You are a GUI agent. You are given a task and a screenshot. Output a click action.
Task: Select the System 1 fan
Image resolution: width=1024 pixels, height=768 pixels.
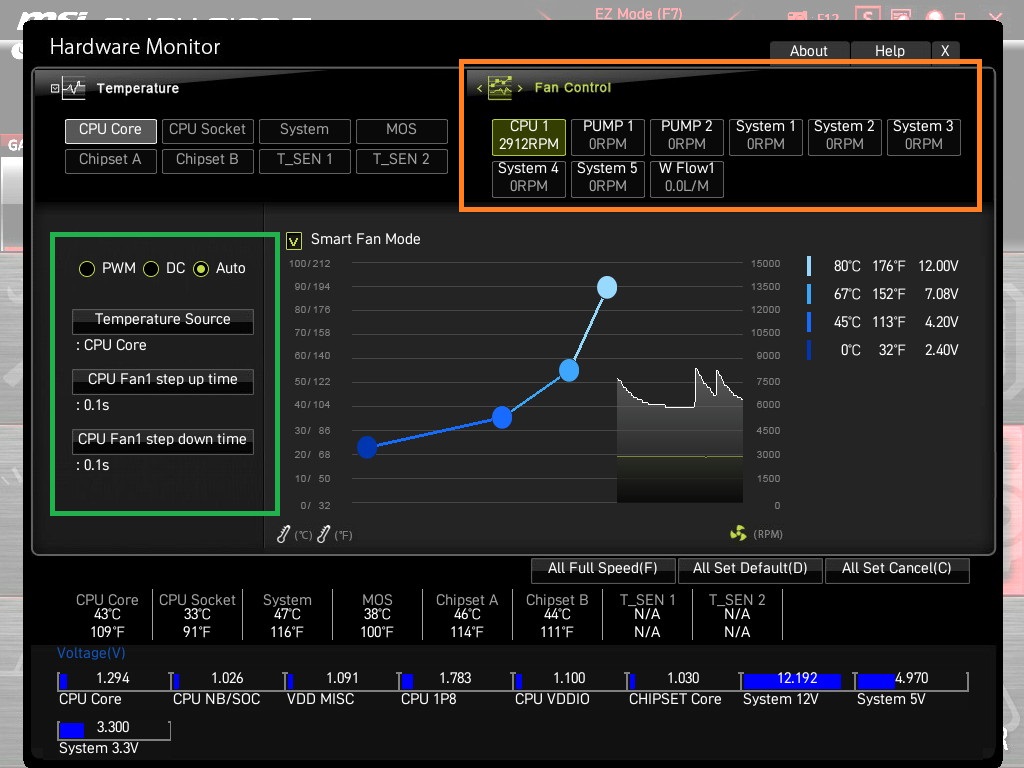coord(766,136)
